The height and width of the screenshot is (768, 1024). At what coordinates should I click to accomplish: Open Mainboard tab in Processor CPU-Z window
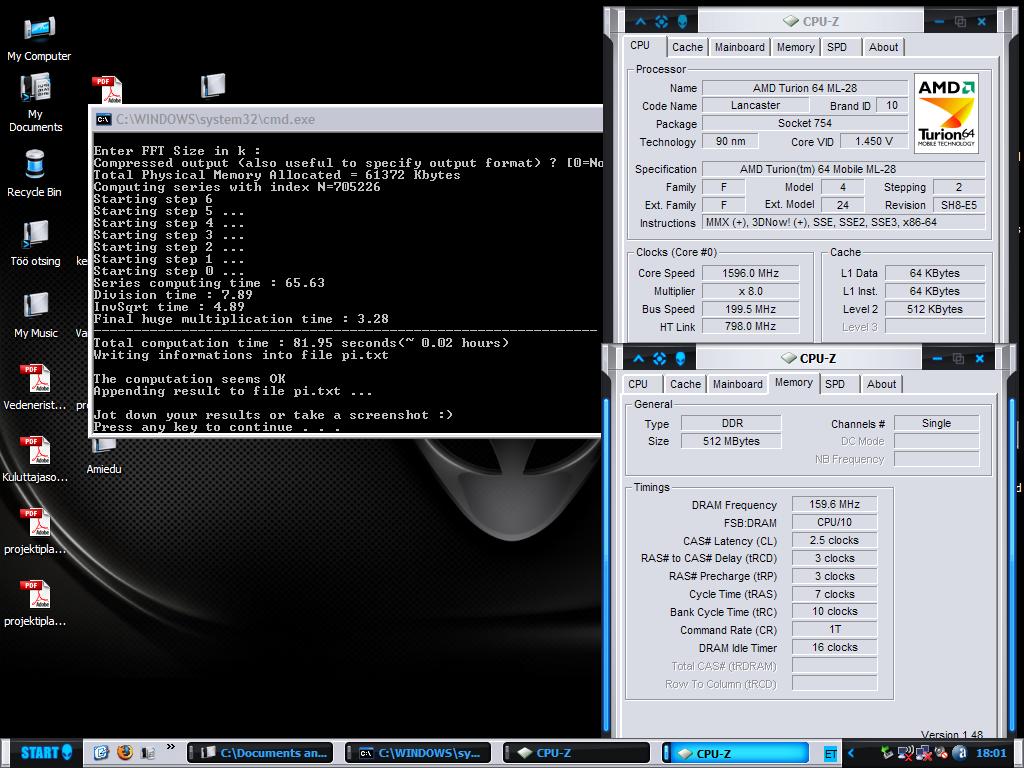coord(739,47)
